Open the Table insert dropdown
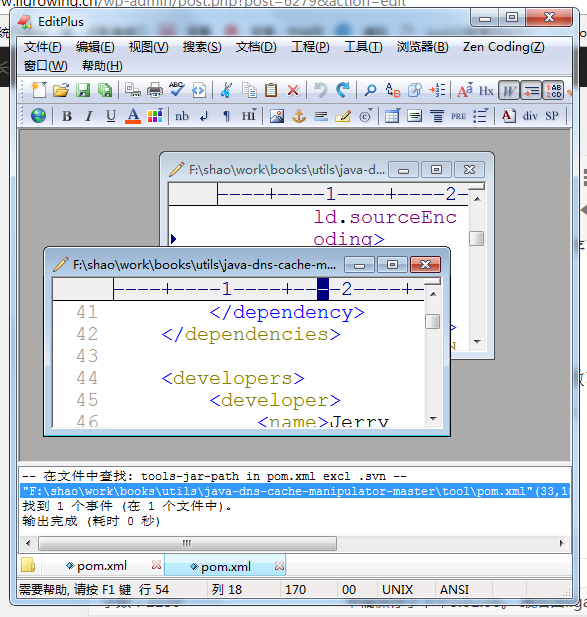This screenshot has height=617, width=587. (x=393, y=115)
